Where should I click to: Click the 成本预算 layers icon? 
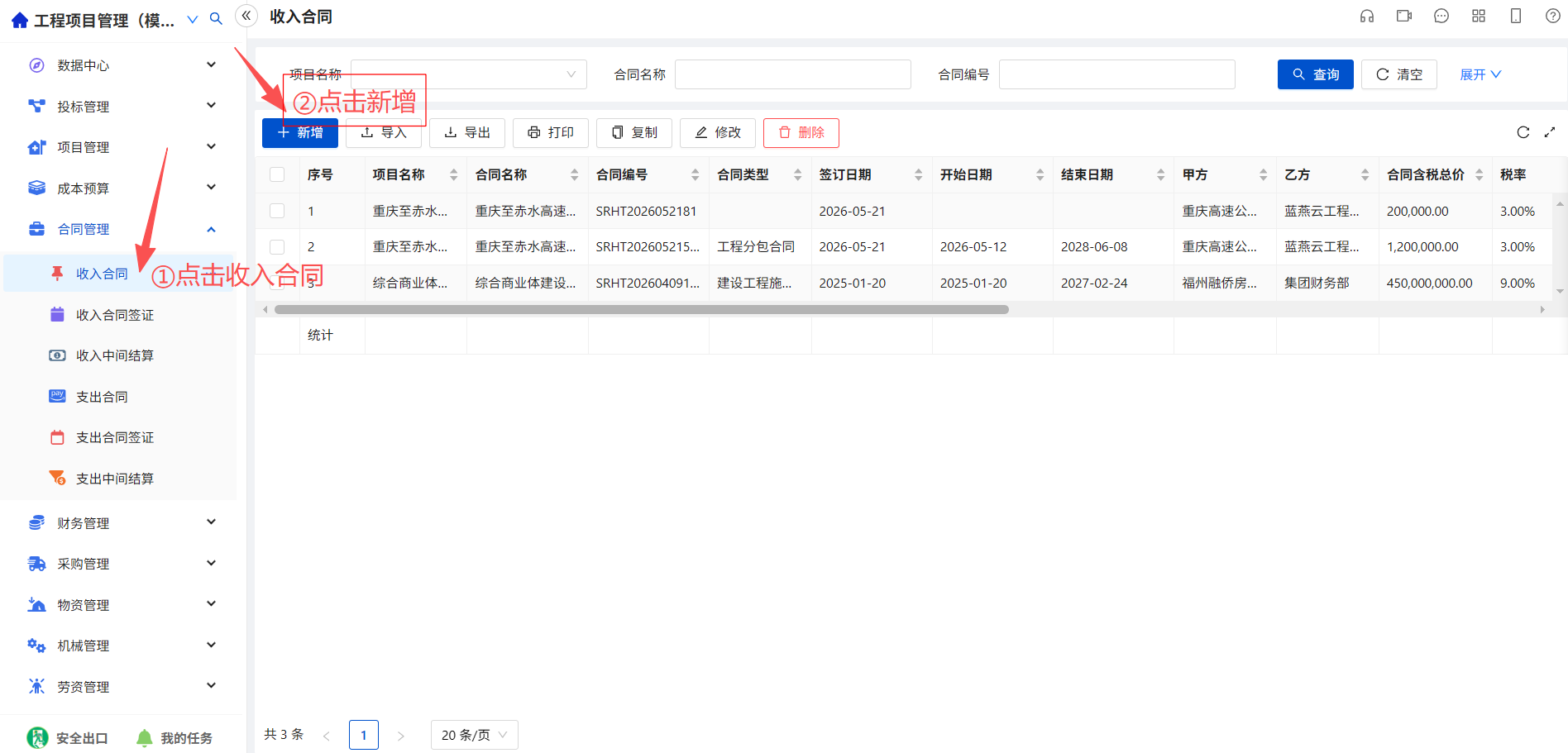click(36, 188)
